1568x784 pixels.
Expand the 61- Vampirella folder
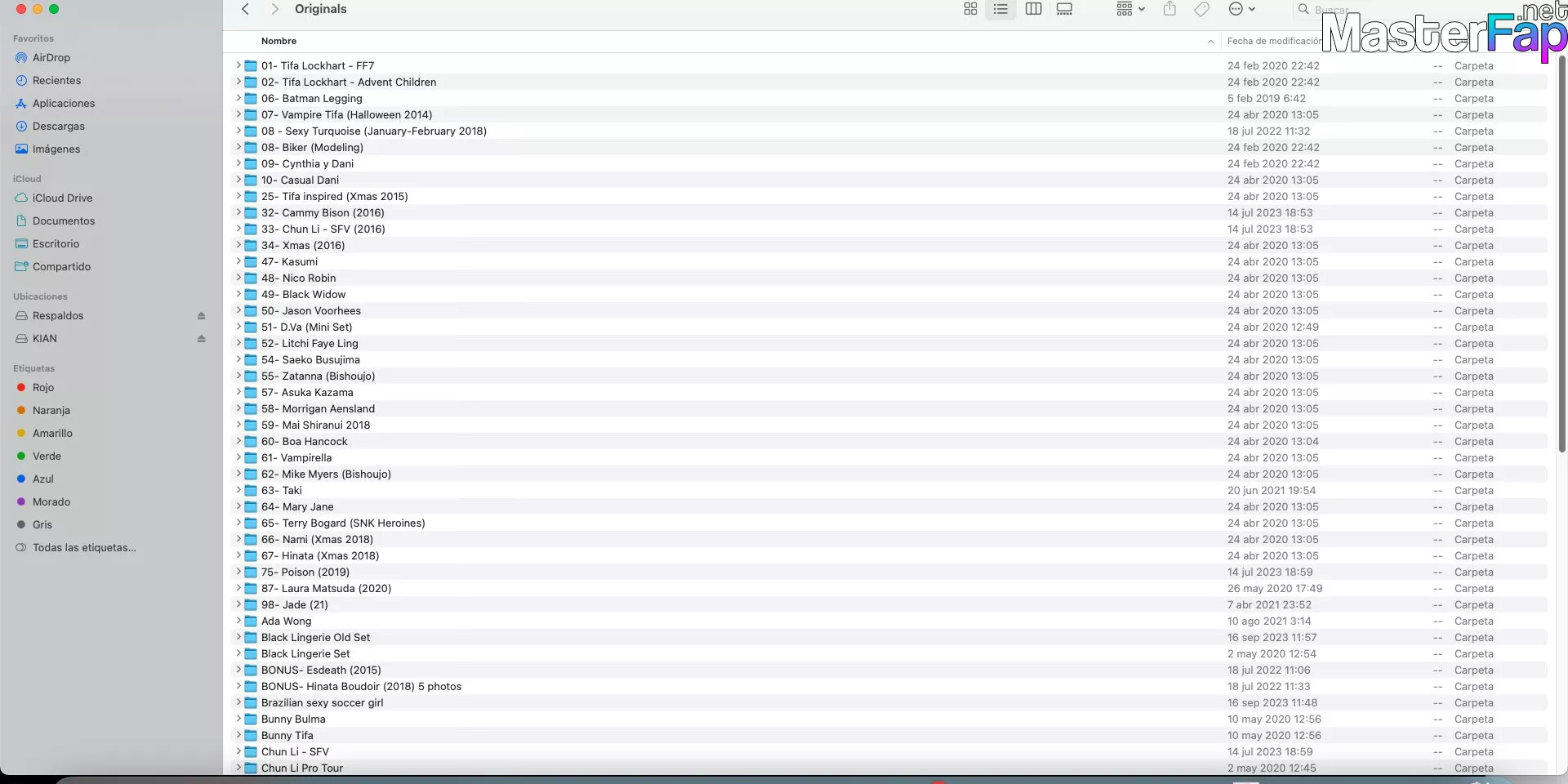coord(238,457)
